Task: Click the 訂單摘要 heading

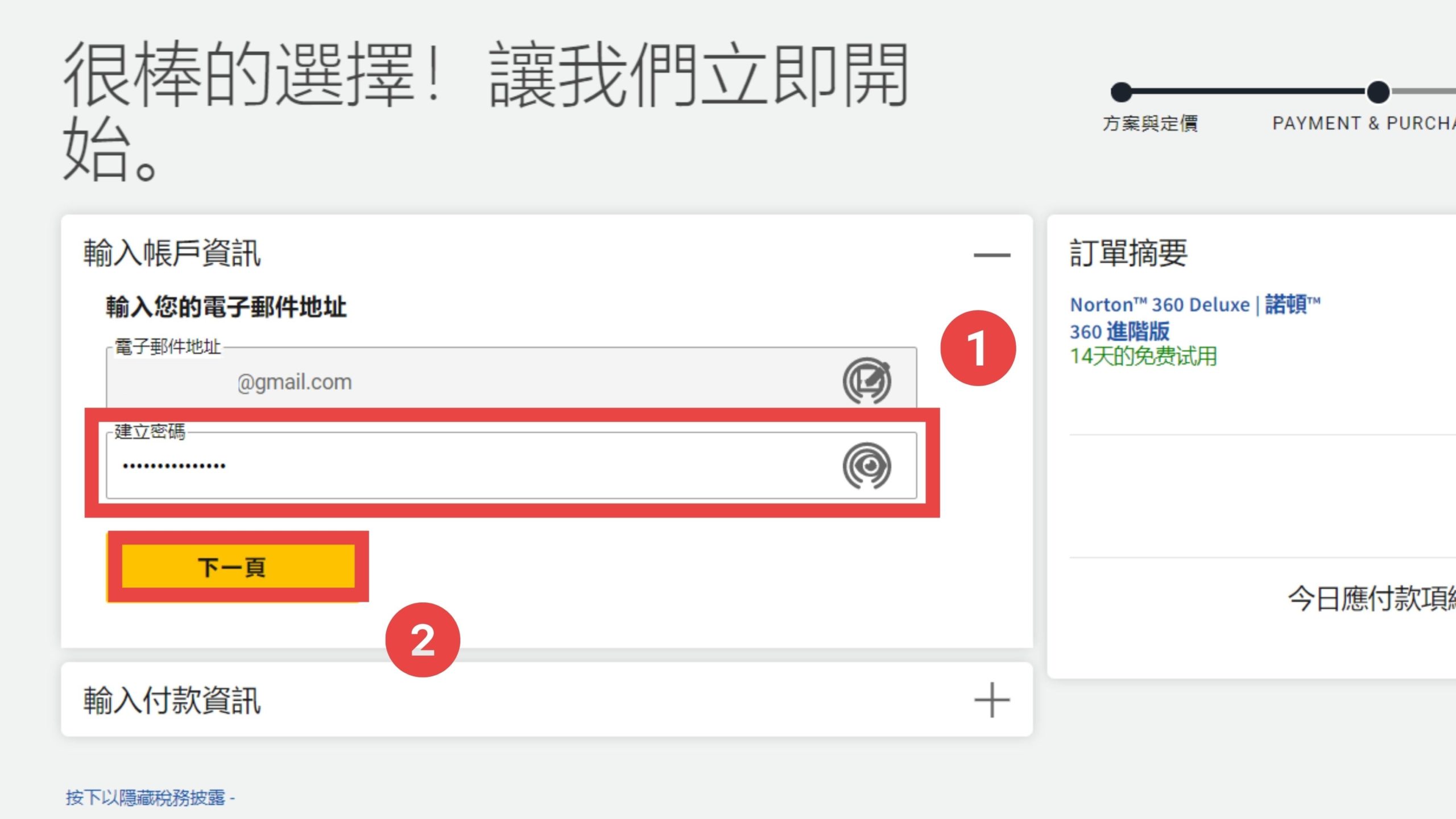Action: click(x=1128, y=253)
